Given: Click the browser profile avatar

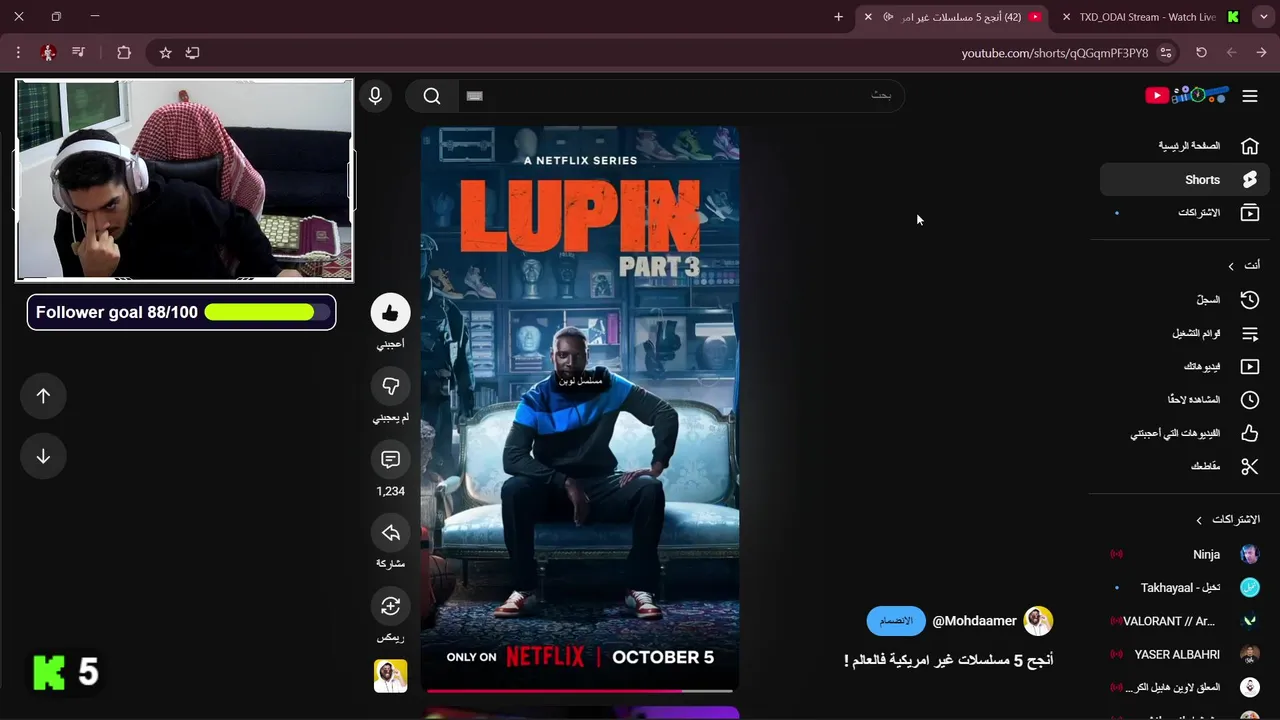Looking at the screenshot, I should 48,53.
